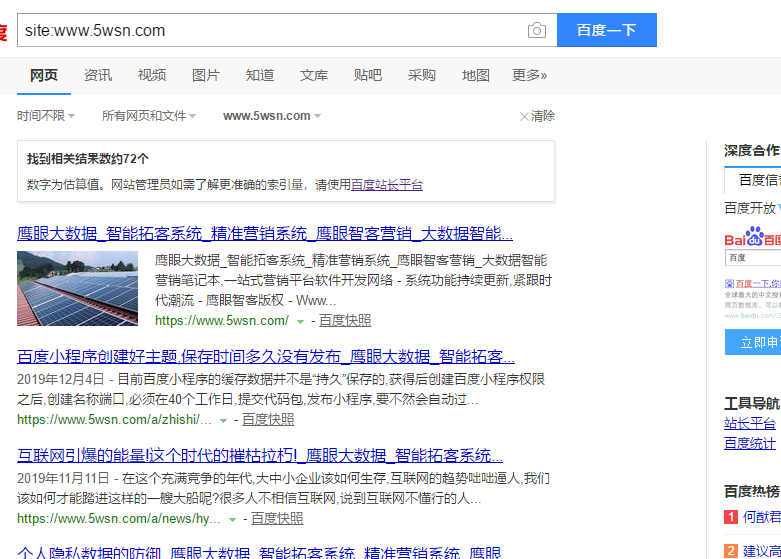Viewport: 781px width, 559px height.
Task: Go to the 贴吧 tab
Action: tap(368, 75)
